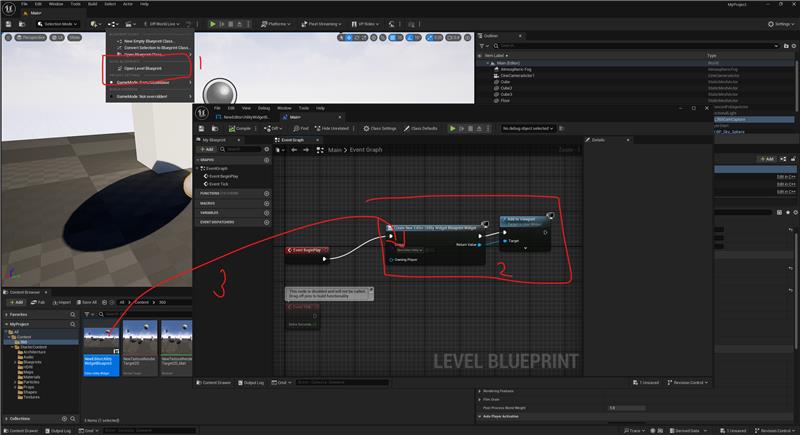Viewport: 800px width, 435px height.
Task: Open My Blueprint panel settings gear
Action: tap(266, 149)
